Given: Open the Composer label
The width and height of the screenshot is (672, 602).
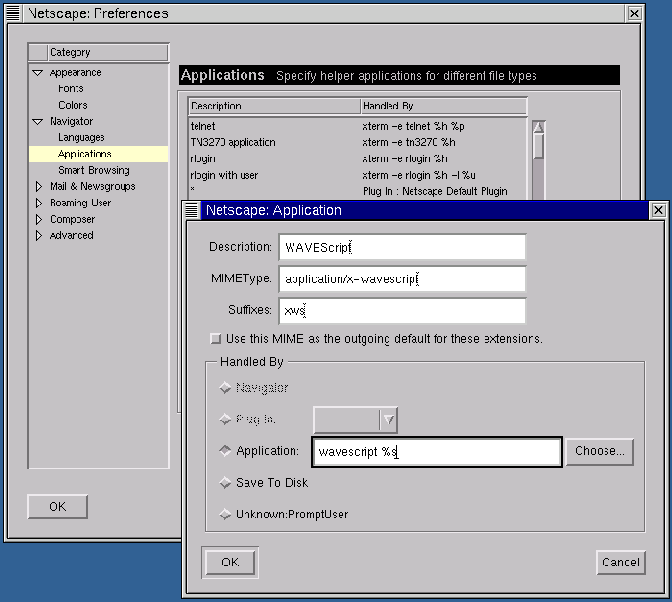Looking at the screenshot, I should click(72, 219).
